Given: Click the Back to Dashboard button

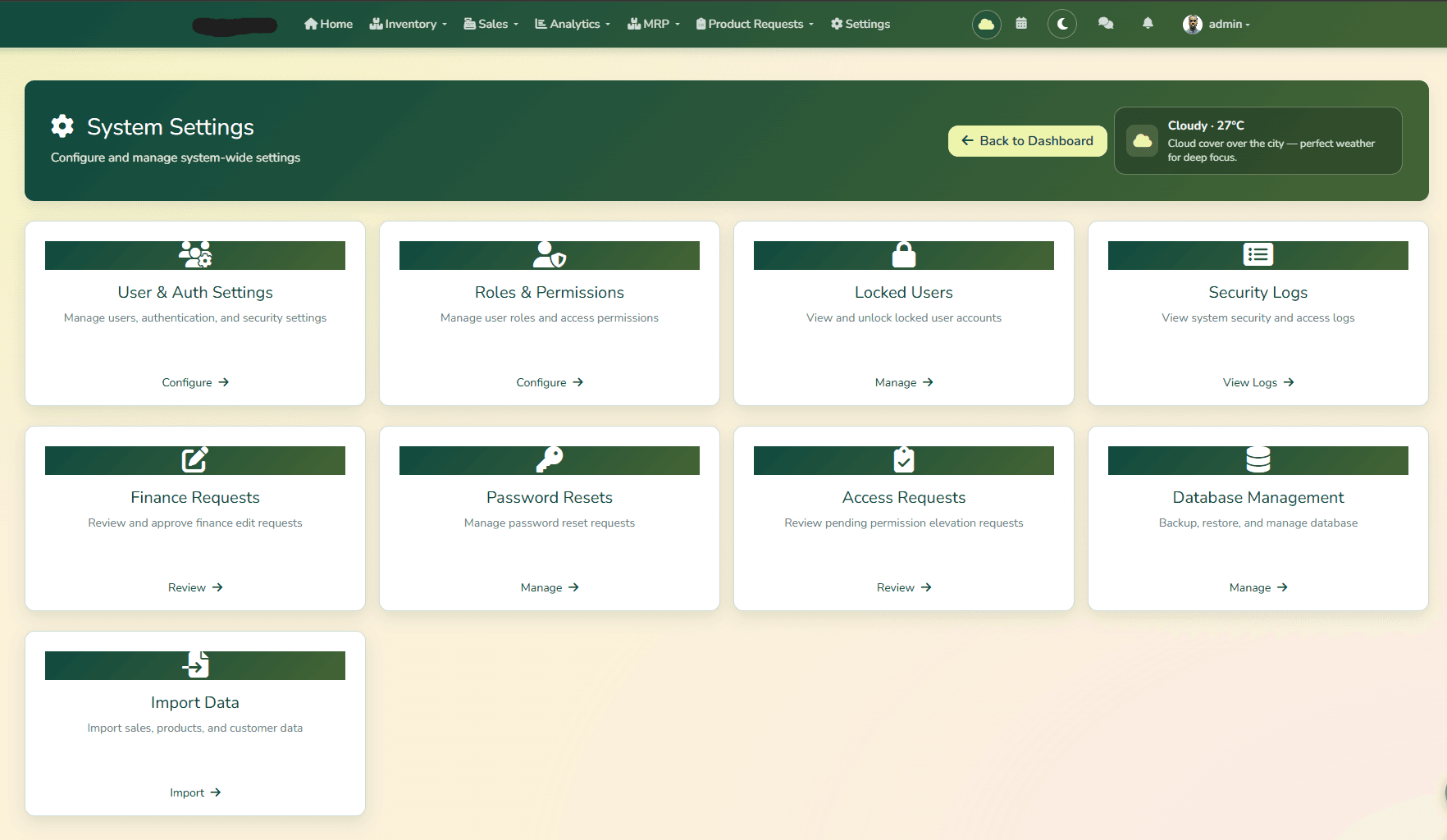Looking at the screenshot, I should point(1027,141).
